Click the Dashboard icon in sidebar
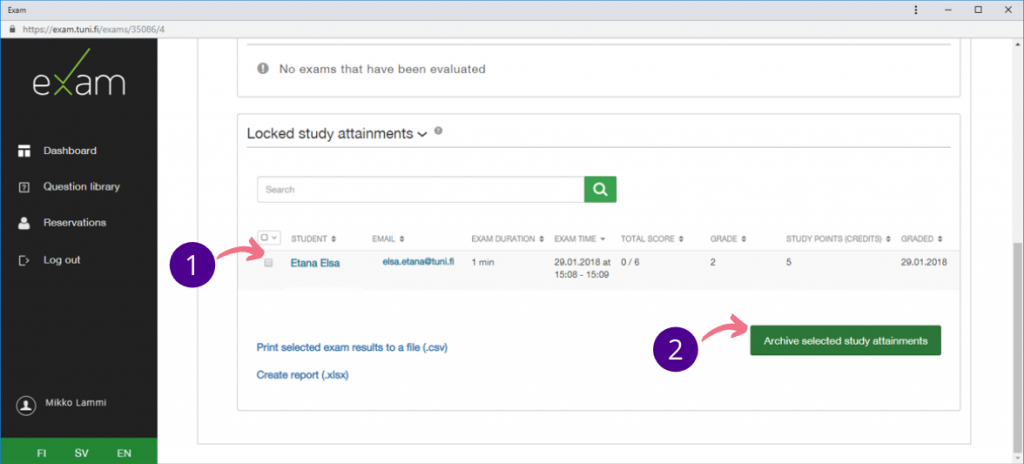1024x464 pixels. [x=24, y=151]
